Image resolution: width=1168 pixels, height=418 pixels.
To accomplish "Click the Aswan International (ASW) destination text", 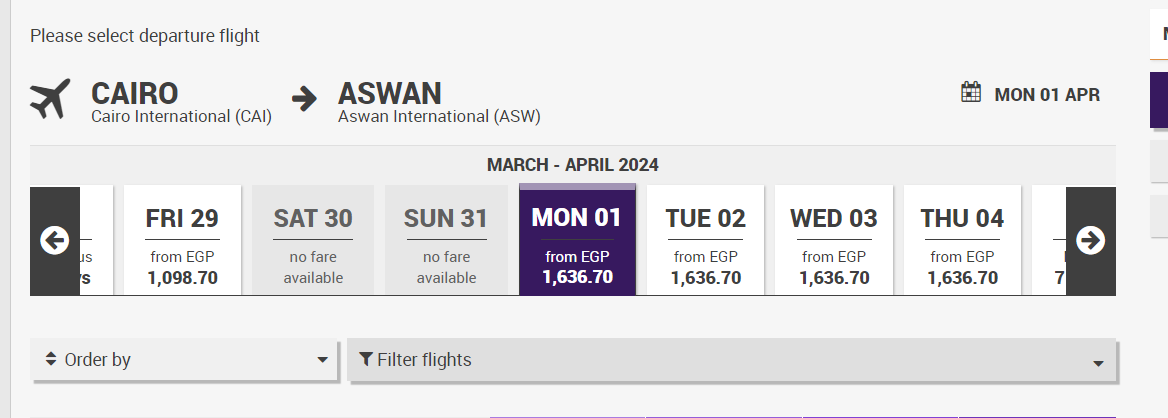I will (439, 117).
